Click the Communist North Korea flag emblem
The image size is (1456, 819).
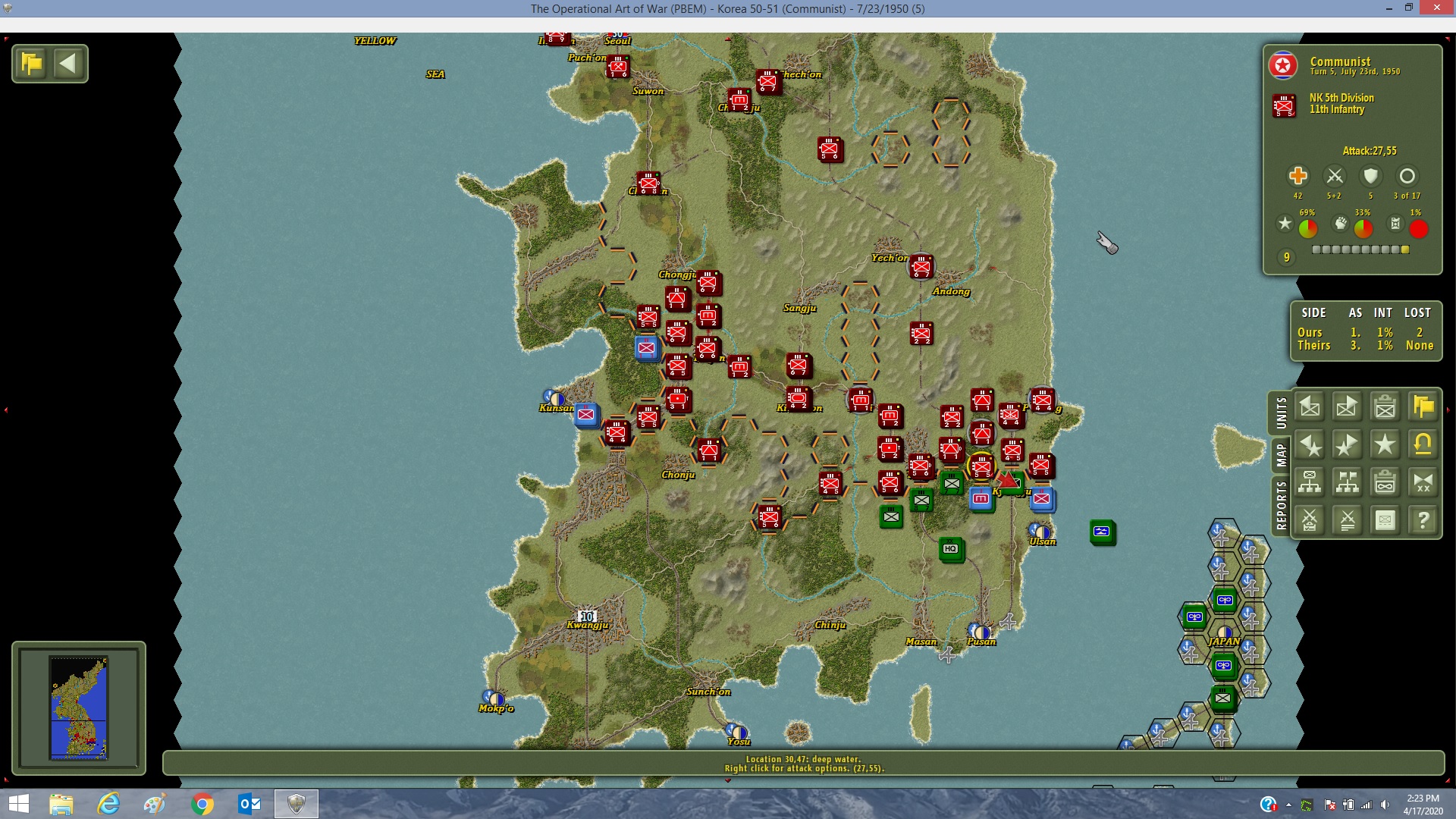coord(1283,66)
